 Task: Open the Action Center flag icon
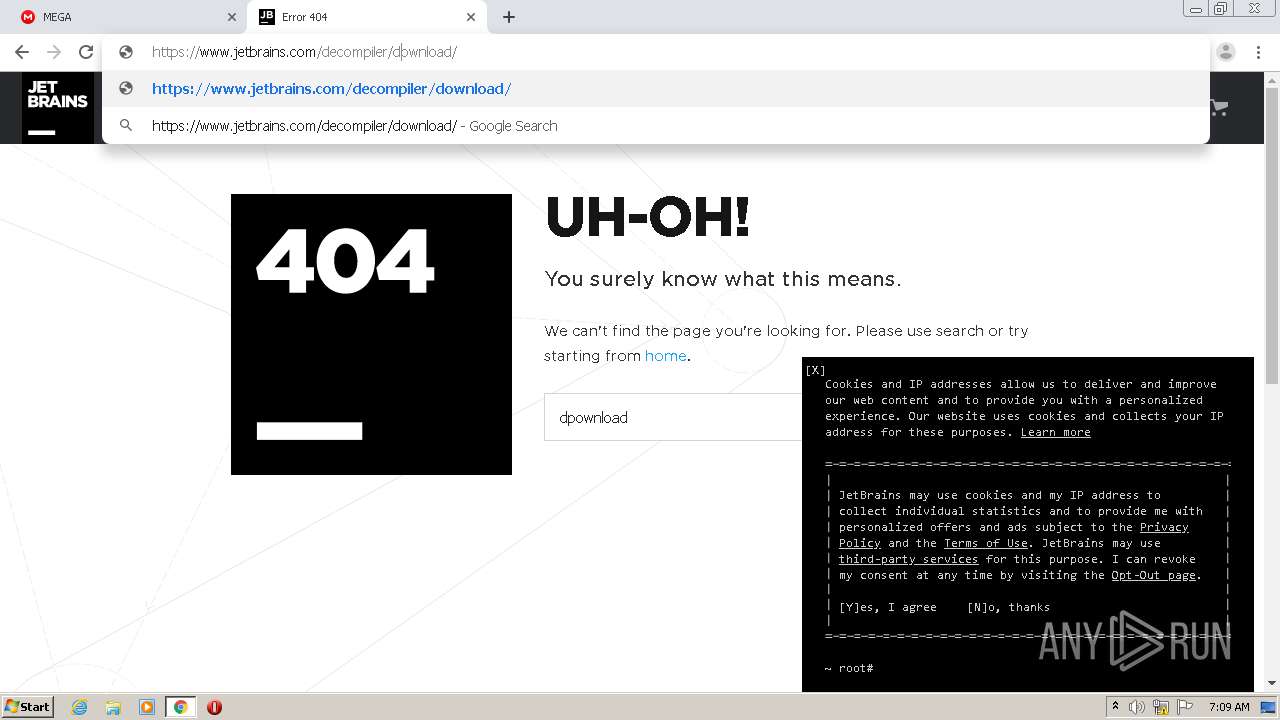pos(1184,707)
